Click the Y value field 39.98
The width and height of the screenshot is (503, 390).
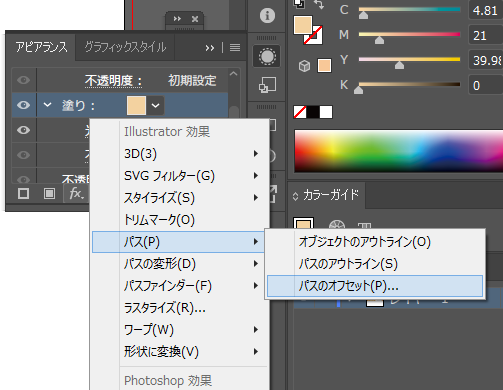point(486,60)
